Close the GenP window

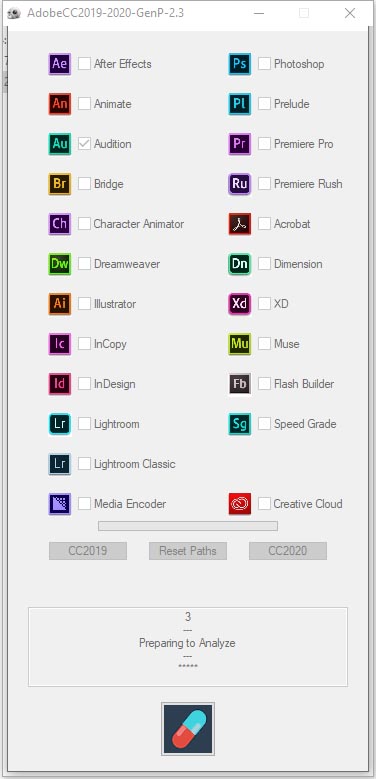tap(350, 13)
